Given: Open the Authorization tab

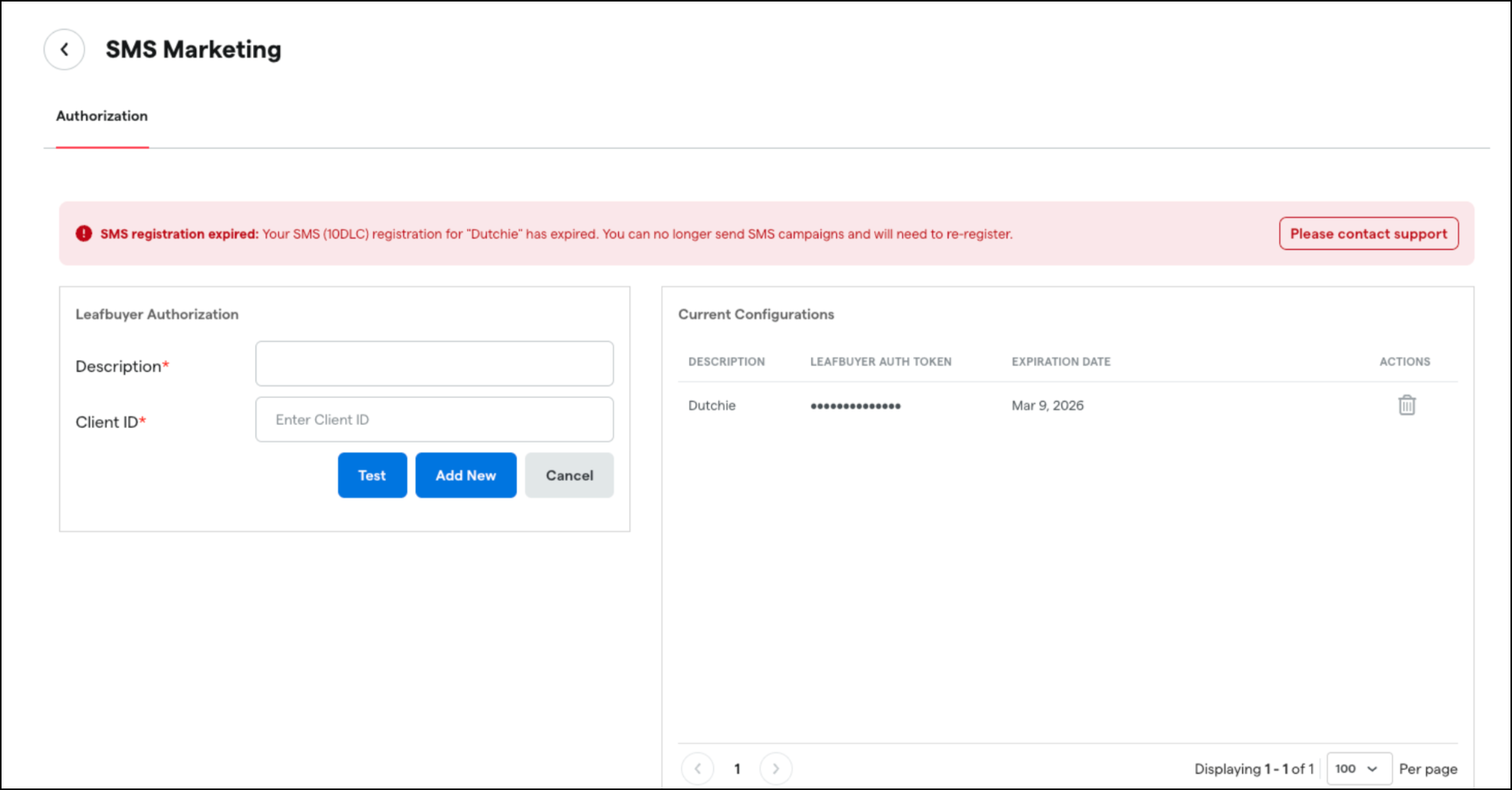Looking at the screenshot, I should [x=102, y=116].
